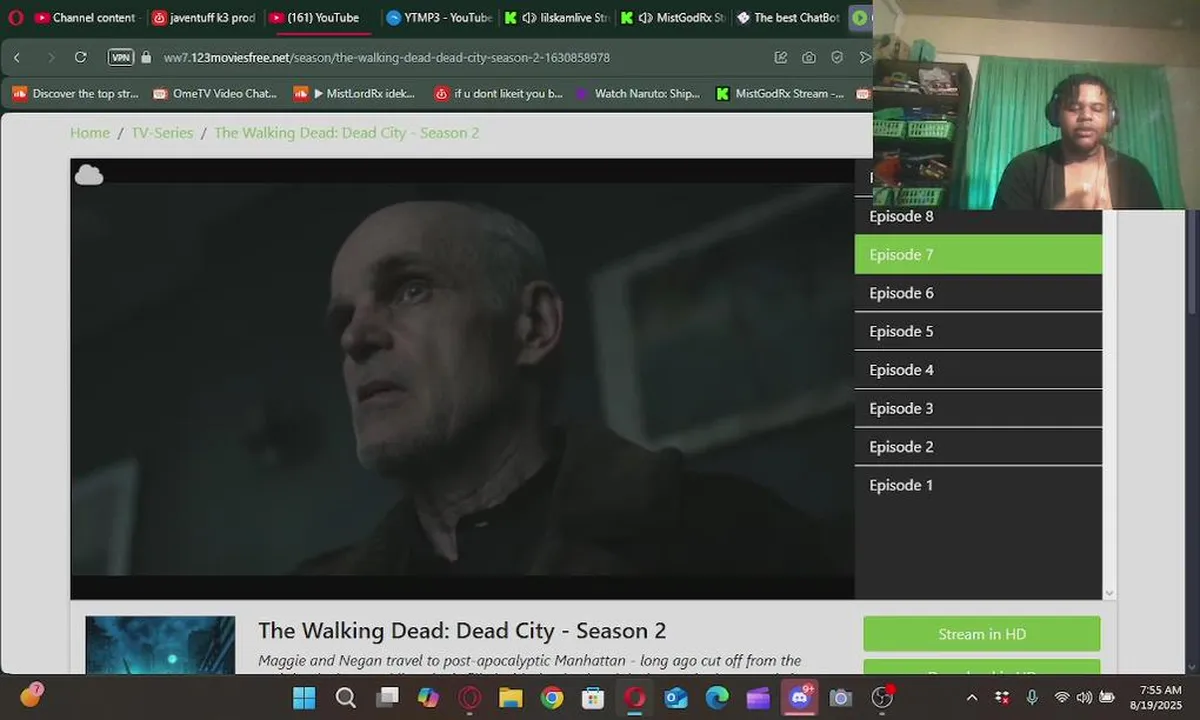Launch Copilot from taskbar
The image size is (1200, 720).
pyautogui.click(x=428, y=697)
